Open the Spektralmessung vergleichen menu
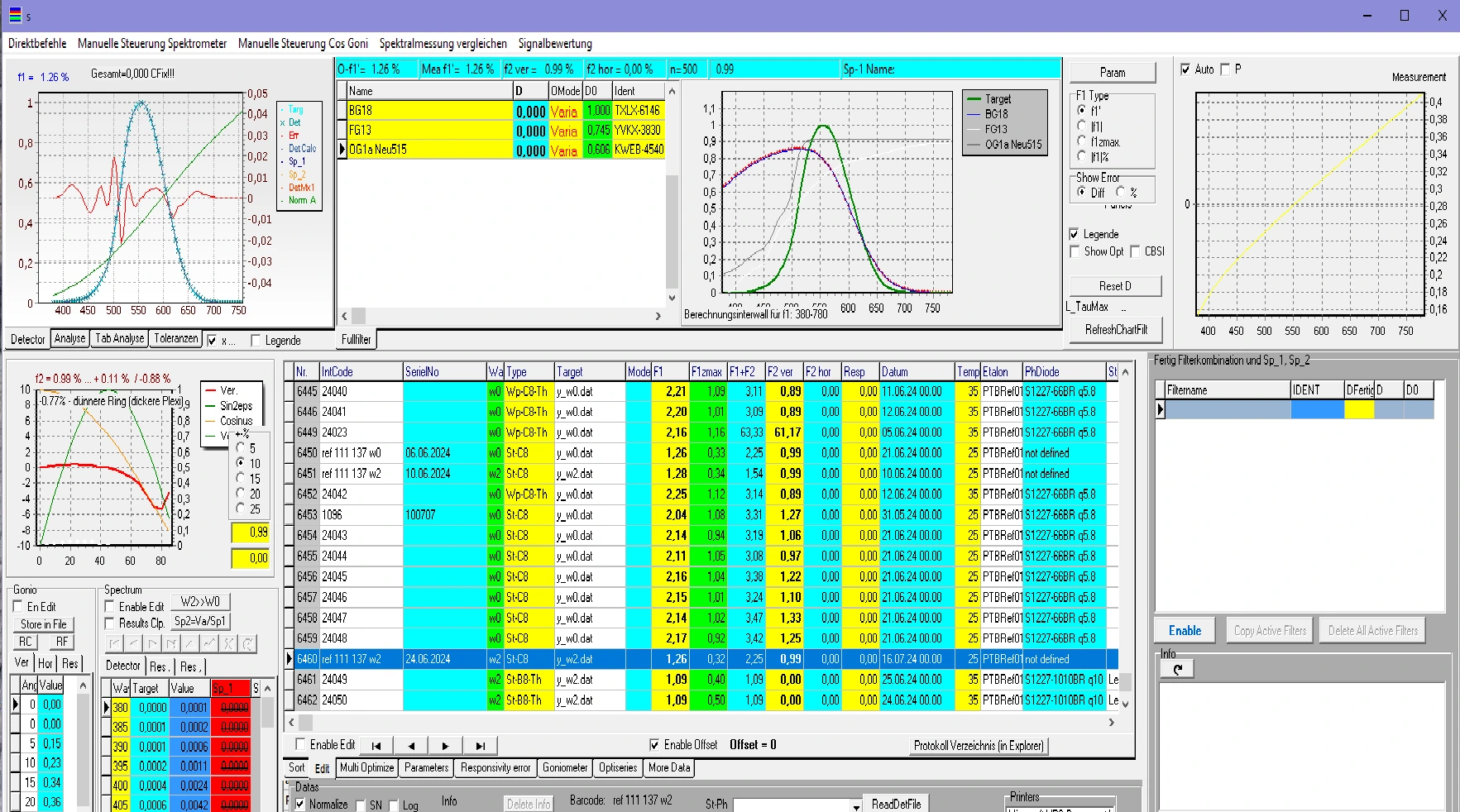 443,44
